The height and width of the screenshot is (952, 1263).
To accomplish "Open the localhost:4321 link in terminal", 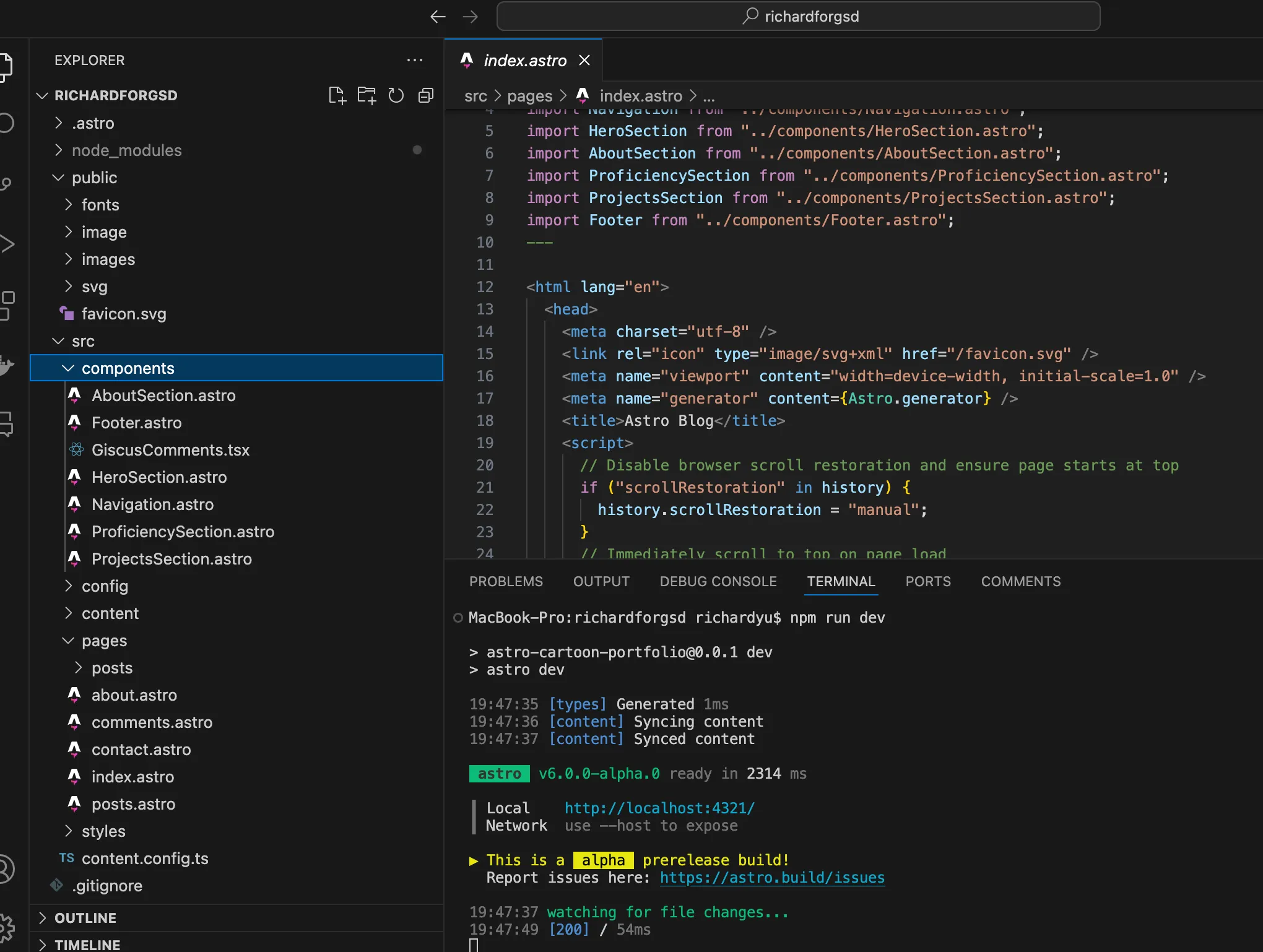I will pos(659,808).
